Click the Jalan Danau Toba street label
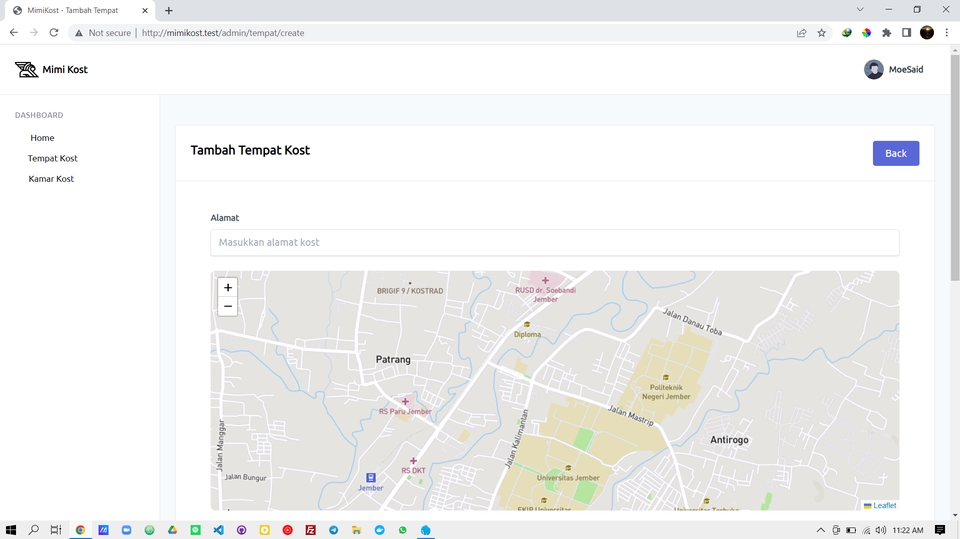 (x=692, y=322)
